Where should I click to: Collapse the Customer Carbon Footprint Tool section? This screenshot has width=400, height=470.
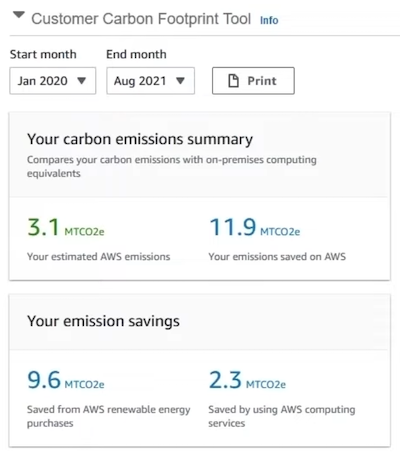tap(19, 15)
